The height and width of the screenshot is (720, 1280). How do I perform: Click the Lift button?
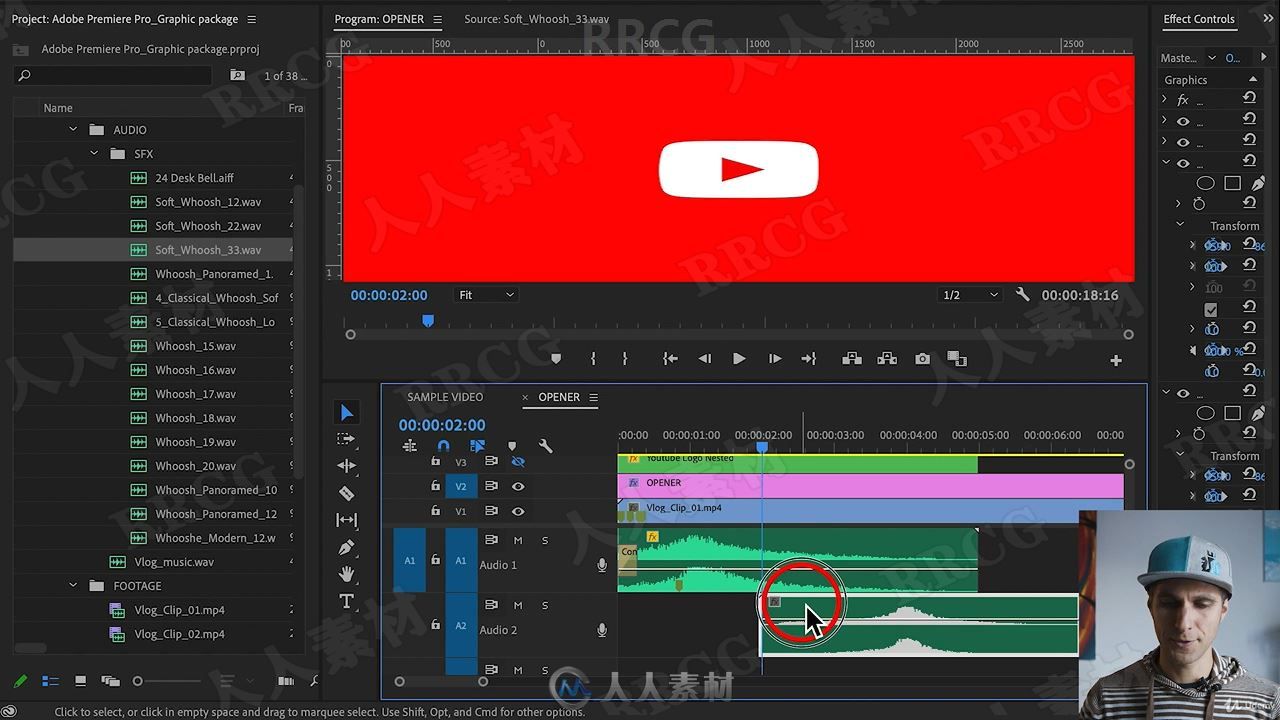click(851, 359)
